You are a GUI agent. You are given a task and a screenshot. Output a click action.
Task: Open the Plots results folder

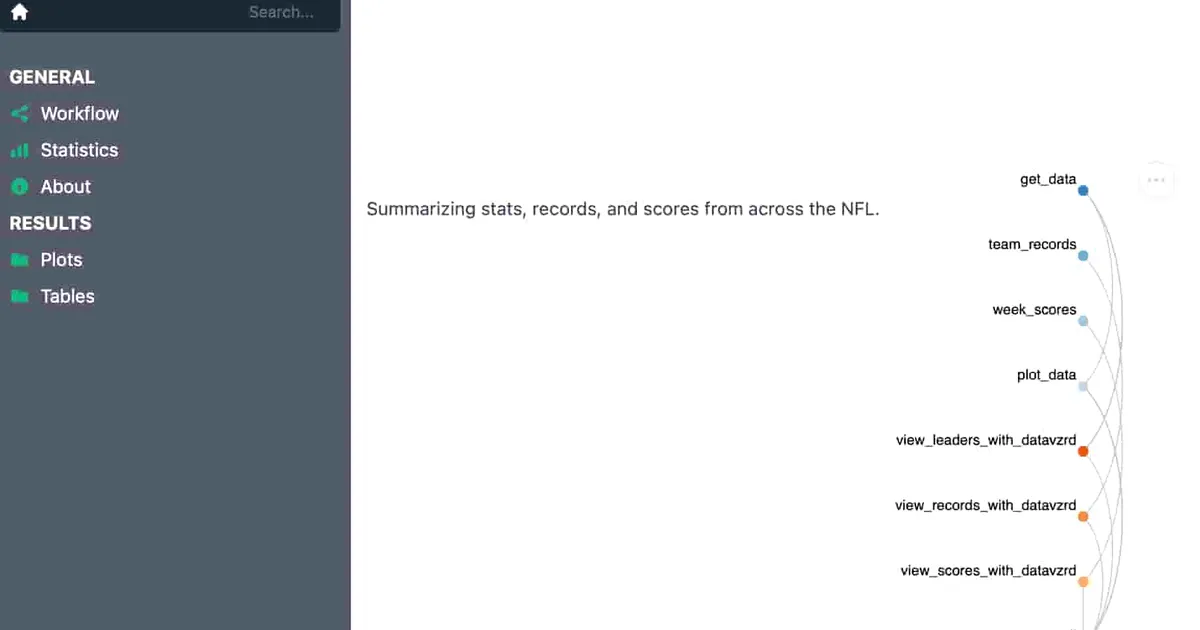pyautogui.click(x=61, y=260)
